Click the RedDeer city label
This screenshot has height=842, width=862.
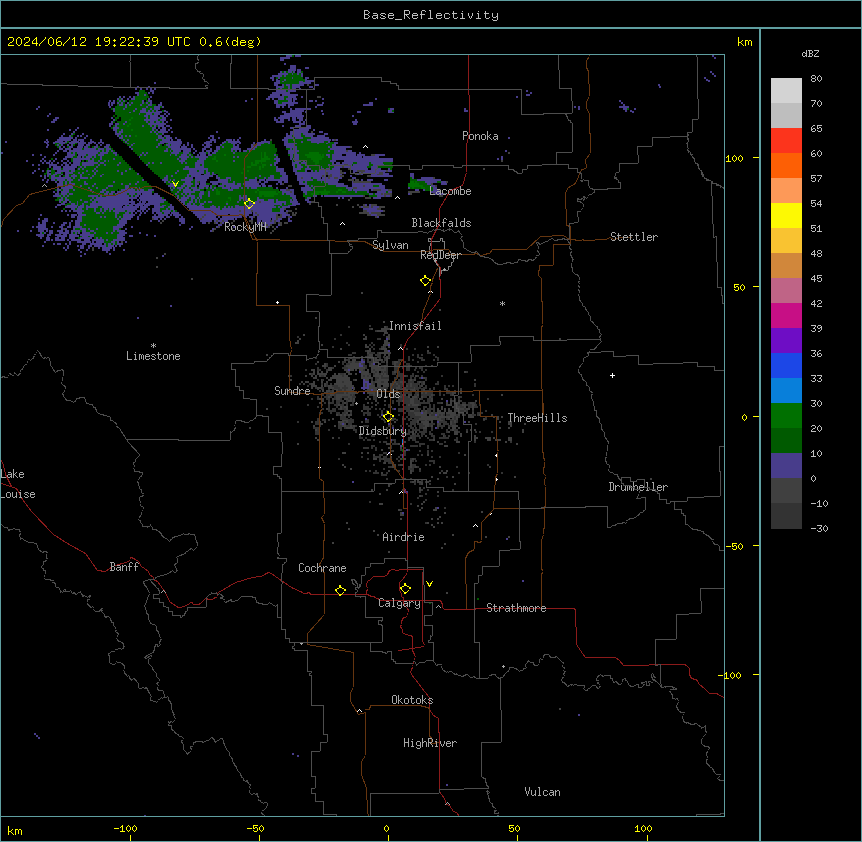[440, 255]
